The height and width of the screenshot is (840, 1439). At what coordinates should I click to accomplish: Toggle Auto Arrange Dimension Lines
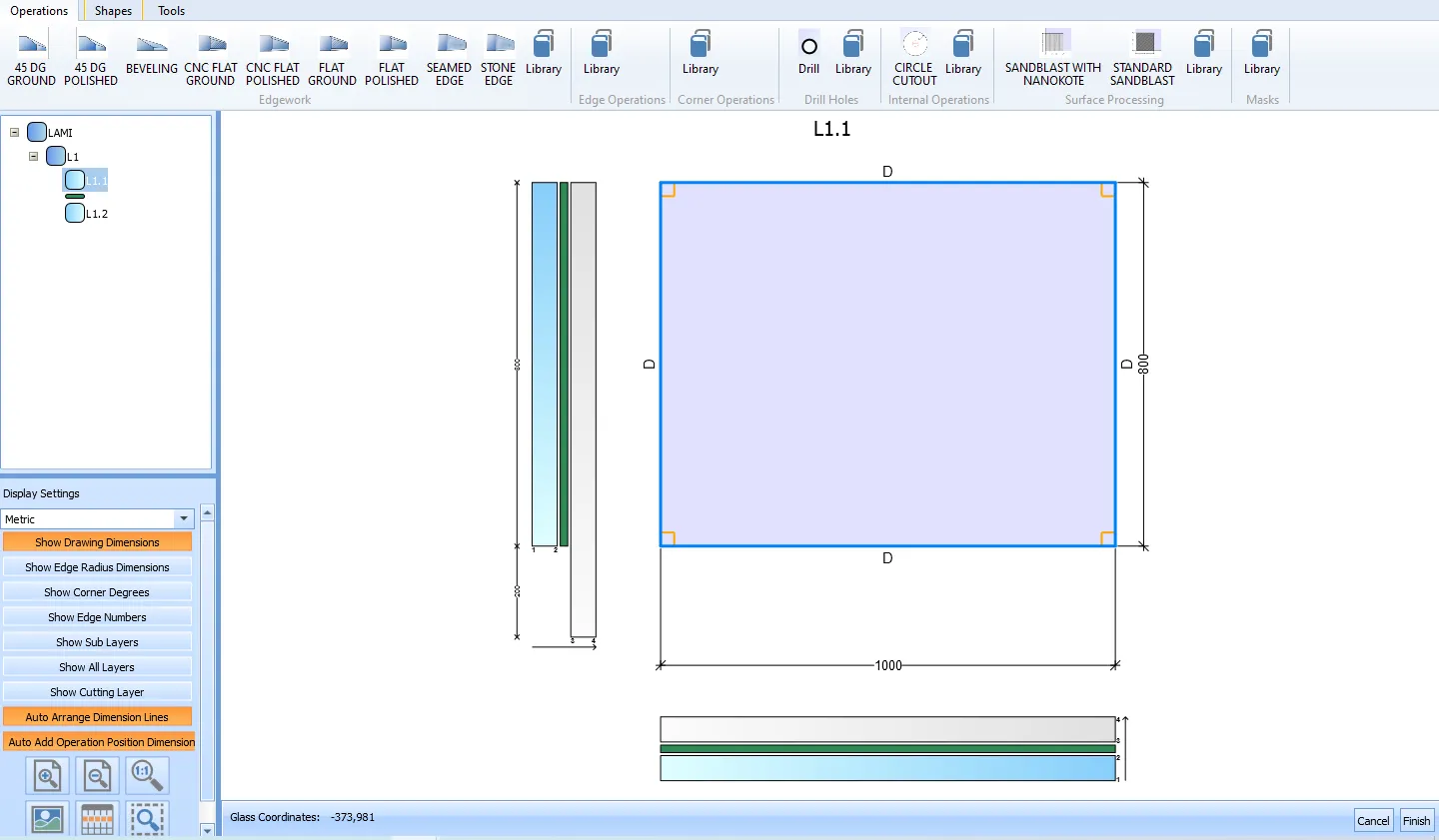97,717
